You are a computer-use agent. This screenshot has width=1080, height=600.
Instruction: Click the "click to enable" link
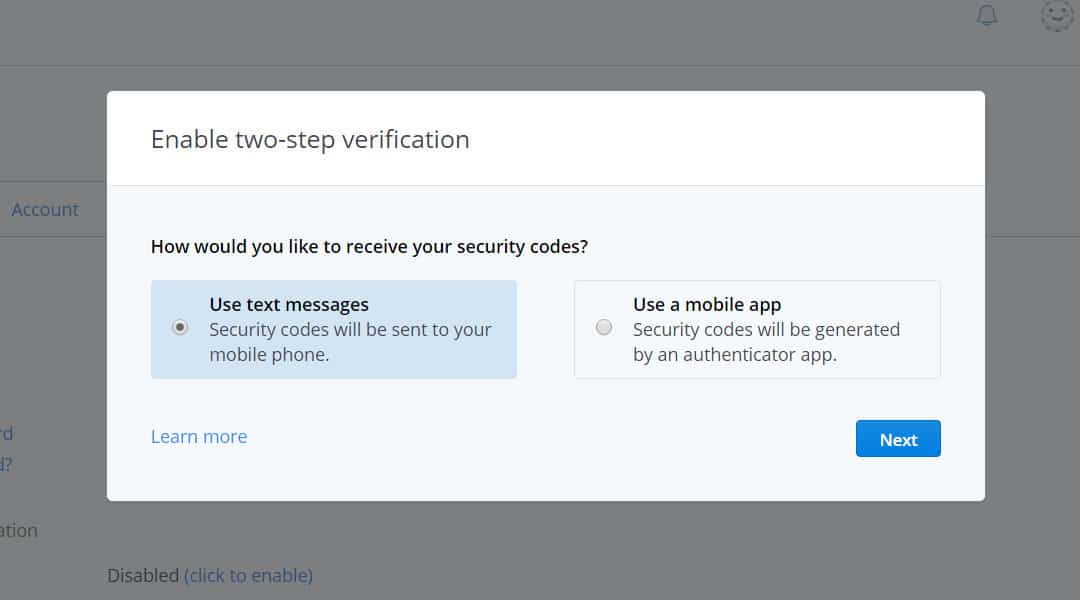coord(248,575)
